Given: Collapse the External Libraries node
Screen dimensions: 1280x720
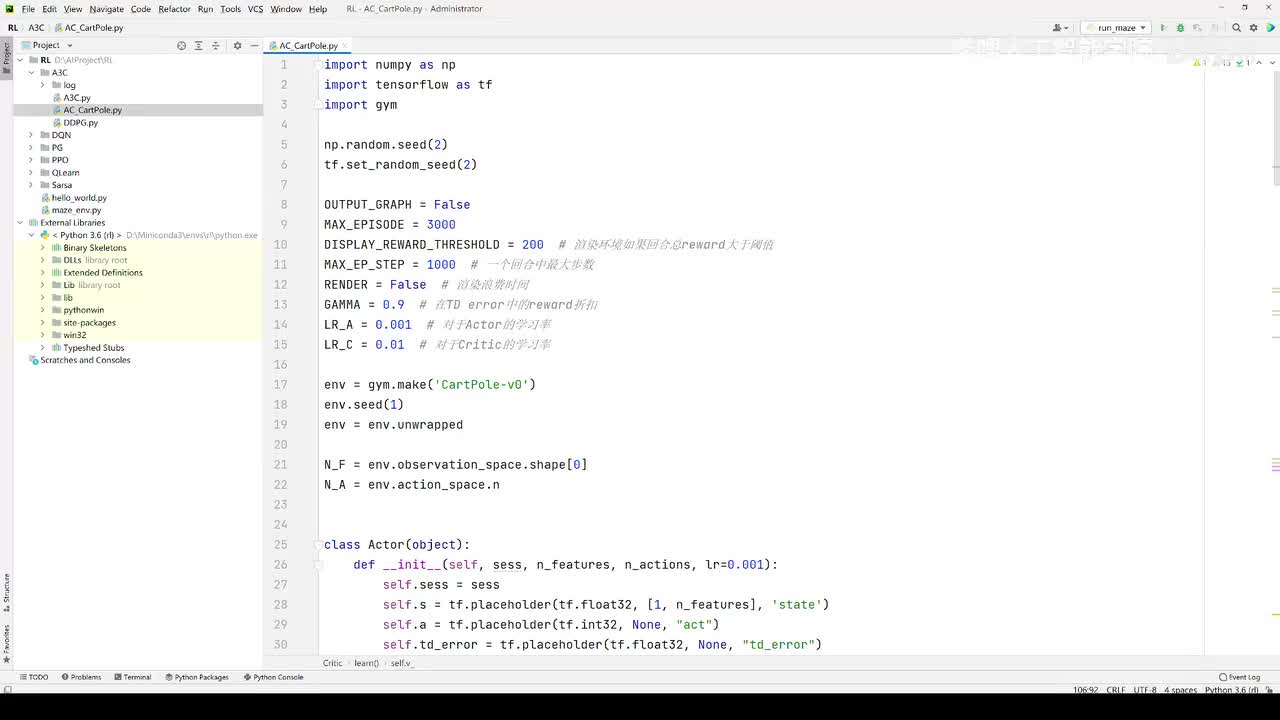Looking at the screenshot, I should [19, 223].
